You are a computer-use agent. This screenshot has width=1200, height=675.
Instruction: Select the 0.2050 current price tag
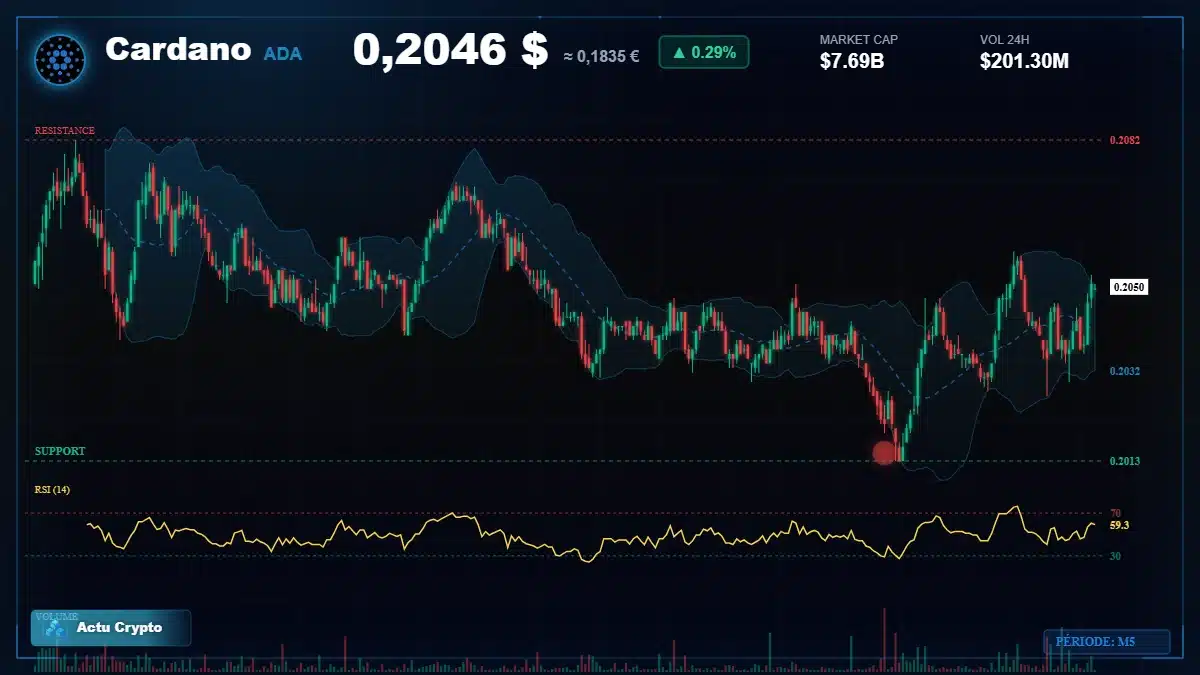coord(1128,287)
